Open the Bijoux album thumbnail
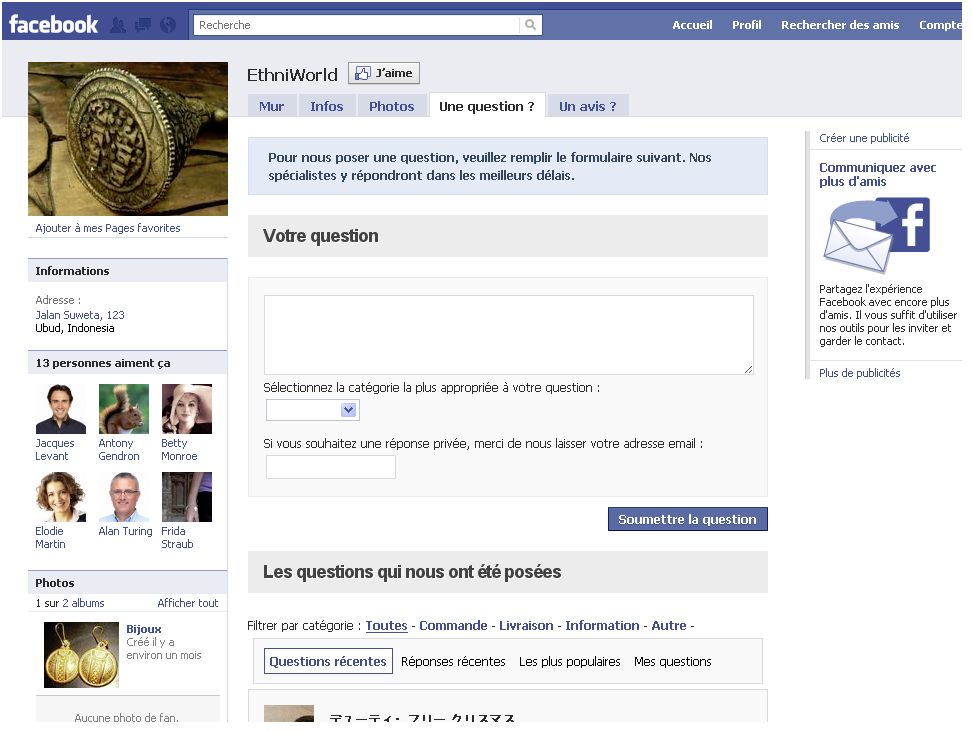 pos(81,655)
